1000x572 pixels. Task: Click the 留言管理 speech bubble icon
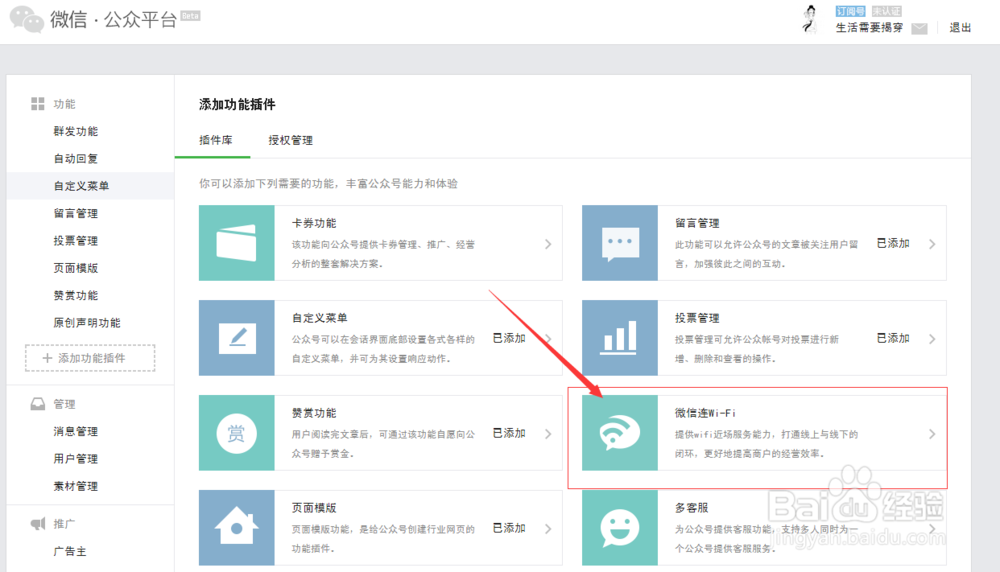620,243
